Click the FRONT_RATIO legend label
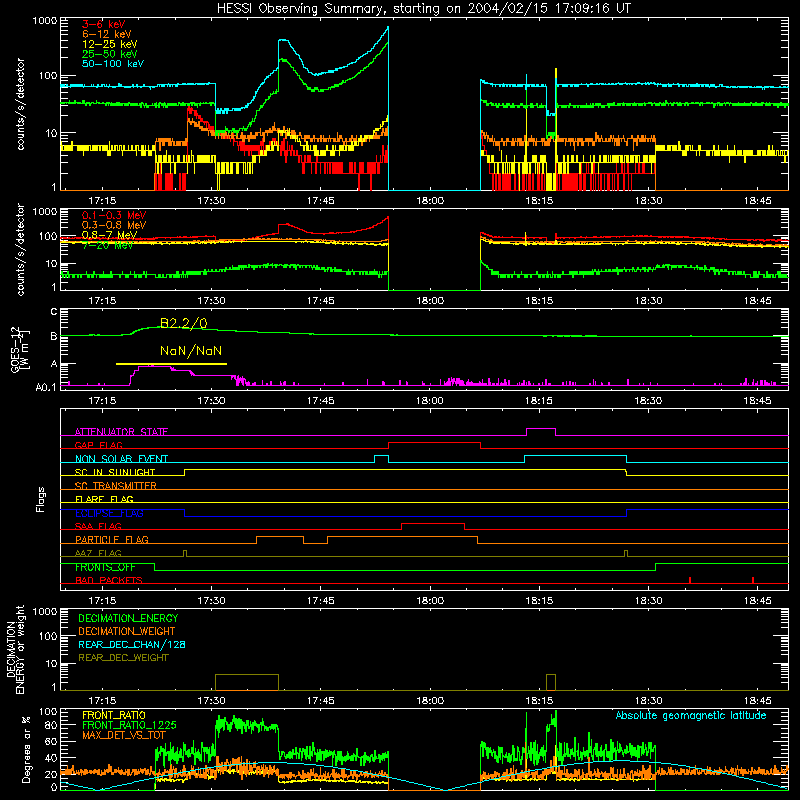 tap(114, 715)
